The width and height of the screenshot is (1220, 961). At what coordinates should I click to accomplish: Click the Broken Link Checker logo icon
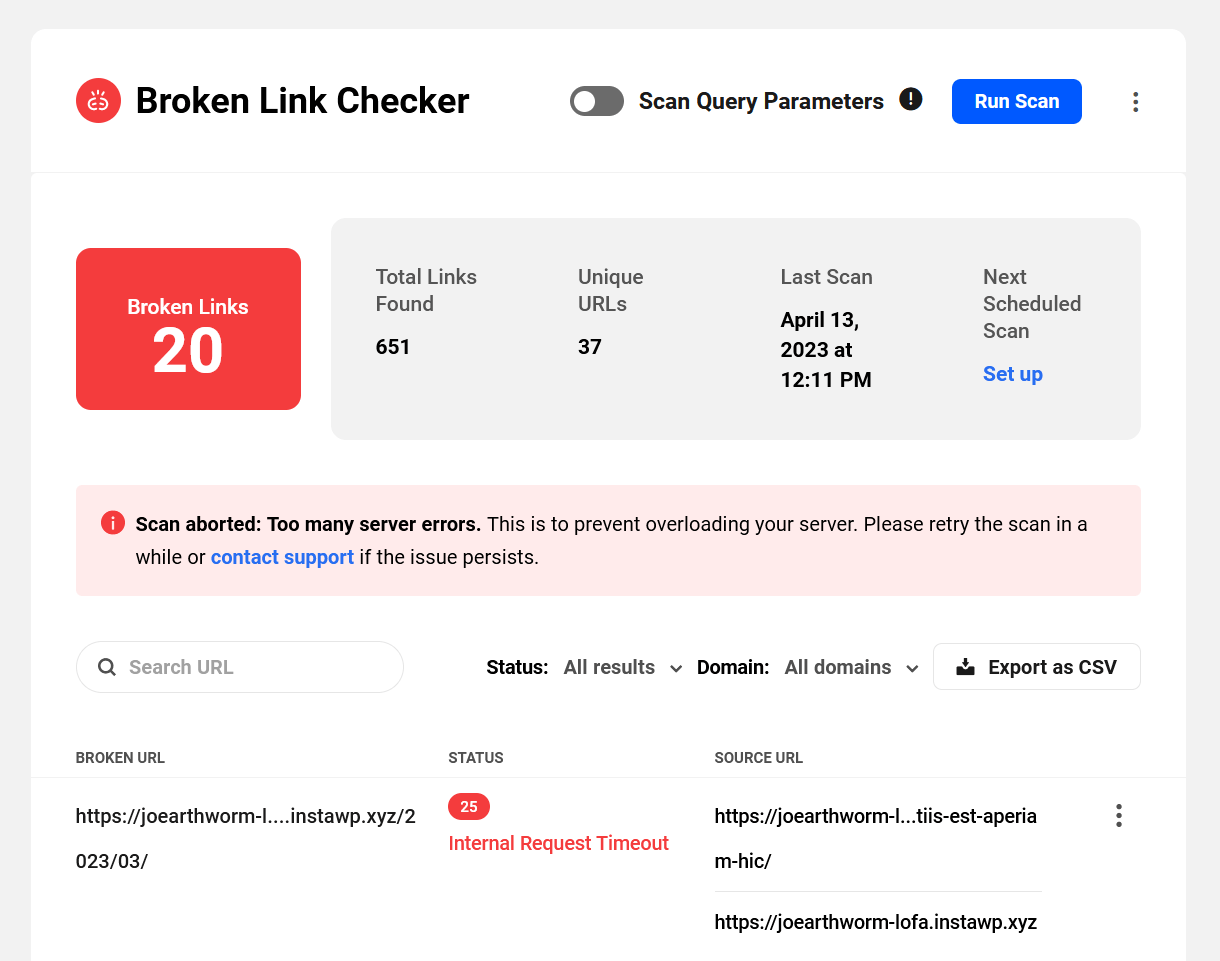98,100
